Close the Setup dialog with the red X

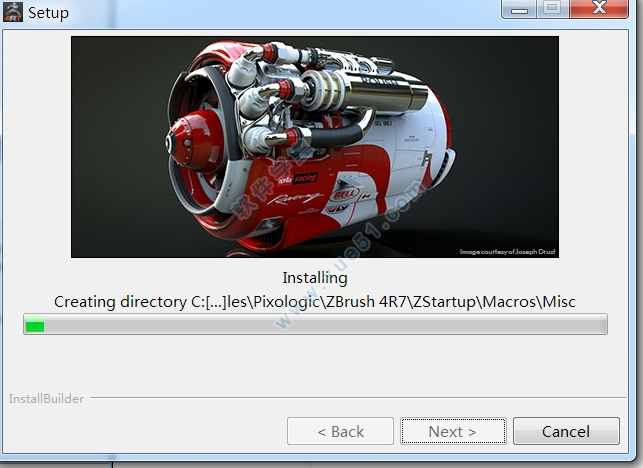(599, 8)
